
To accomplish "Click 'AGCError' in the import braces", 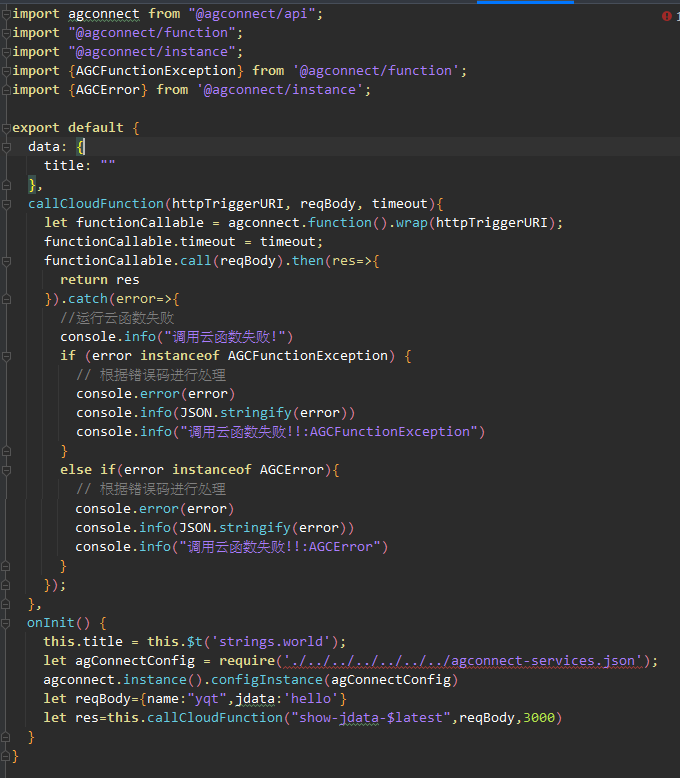I will coord(108,90).
